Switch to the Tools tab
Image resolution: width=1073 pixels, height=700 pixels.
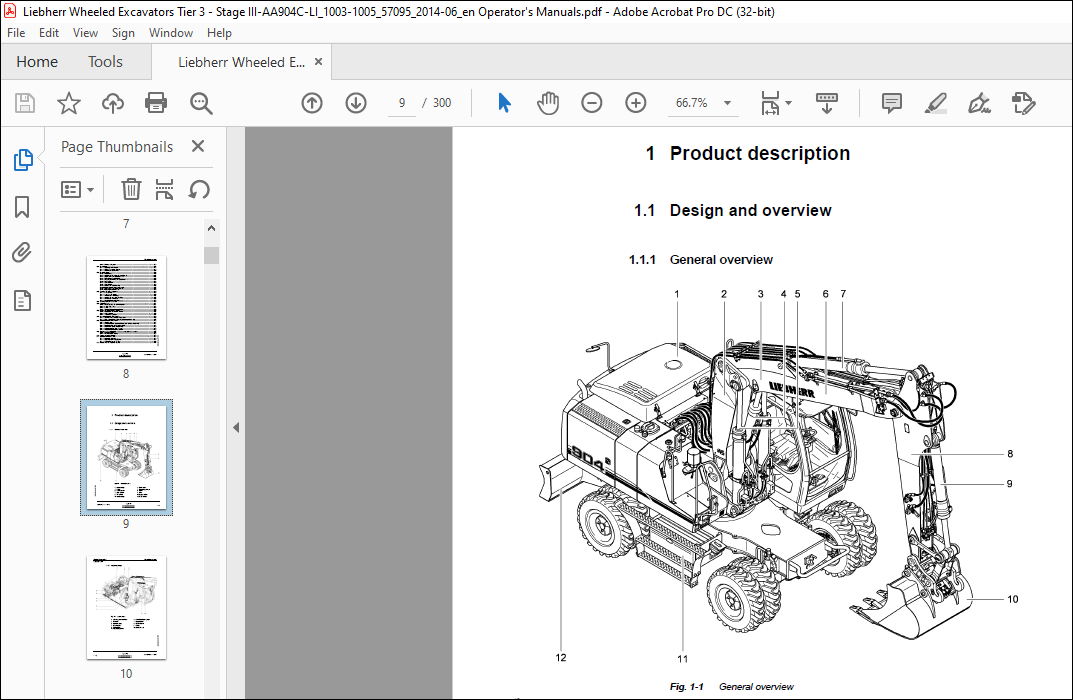tap(105, 62)
